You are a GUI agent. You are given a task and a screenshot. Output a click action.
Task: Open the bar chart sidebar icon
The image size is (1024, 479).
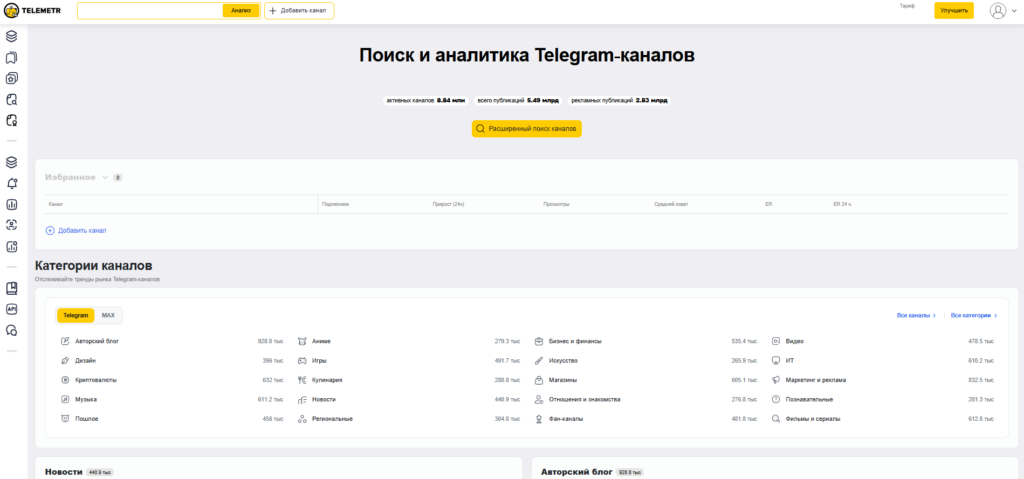[11, 205]
